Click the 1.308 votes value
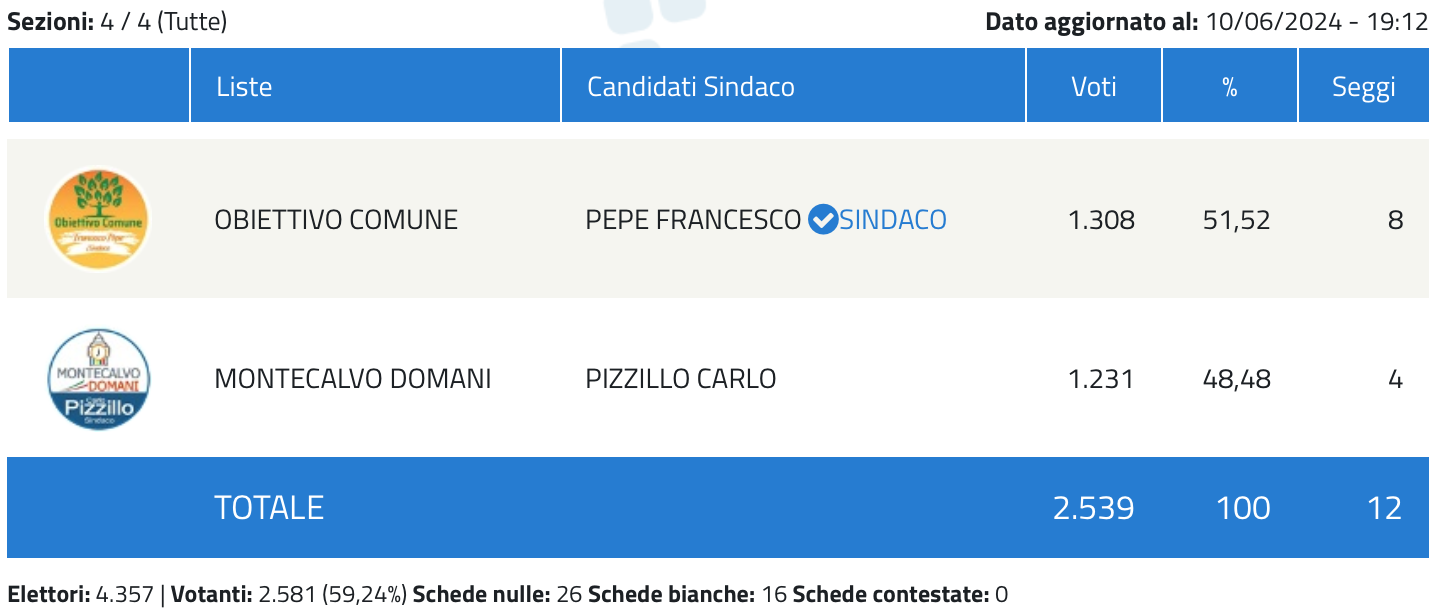Viewport: 1438px width, 616px height. click(x=1102, y=220)
